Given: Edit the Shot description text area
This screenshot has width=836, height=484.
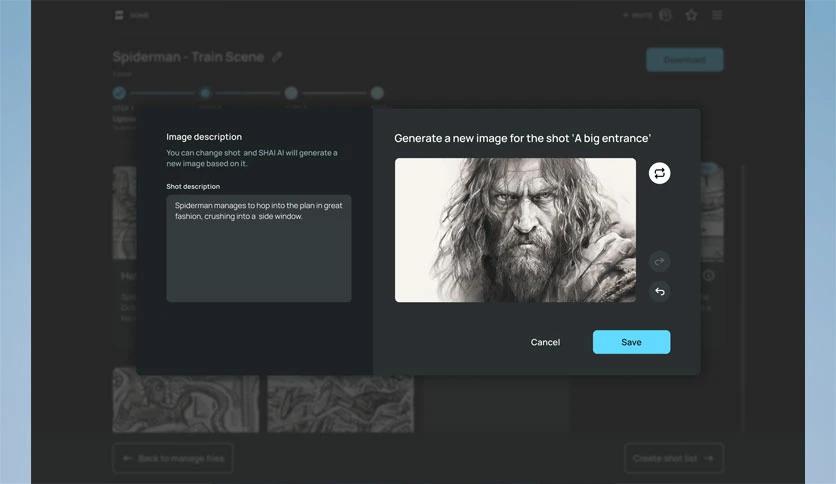Looking at the screenshot, I should (259, 248).
